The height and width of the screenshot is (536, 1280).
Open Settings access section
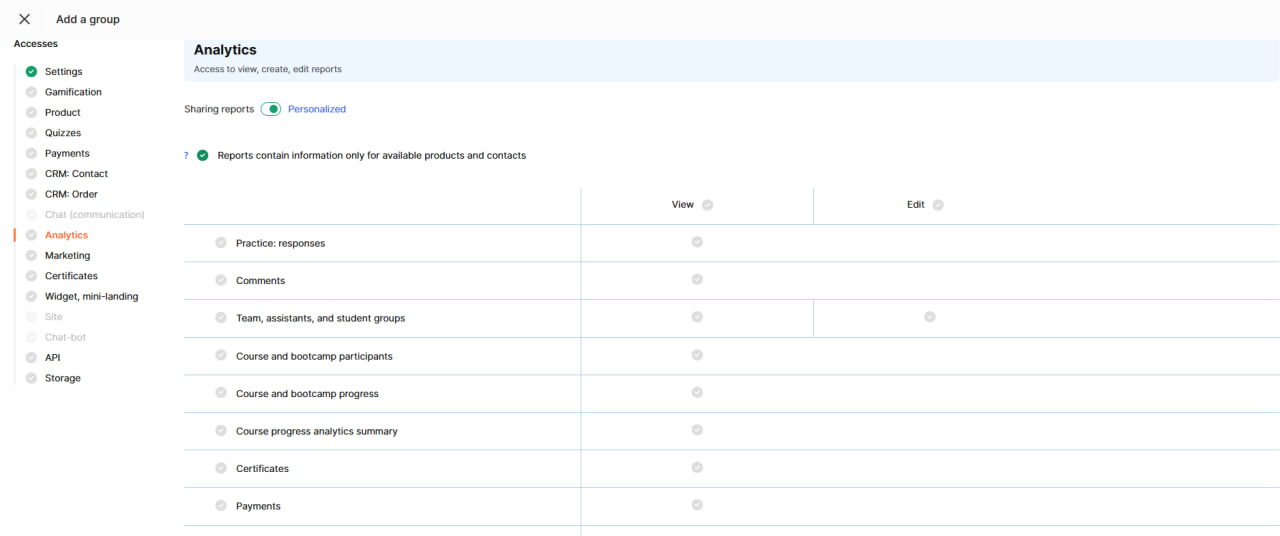point(63,72)
